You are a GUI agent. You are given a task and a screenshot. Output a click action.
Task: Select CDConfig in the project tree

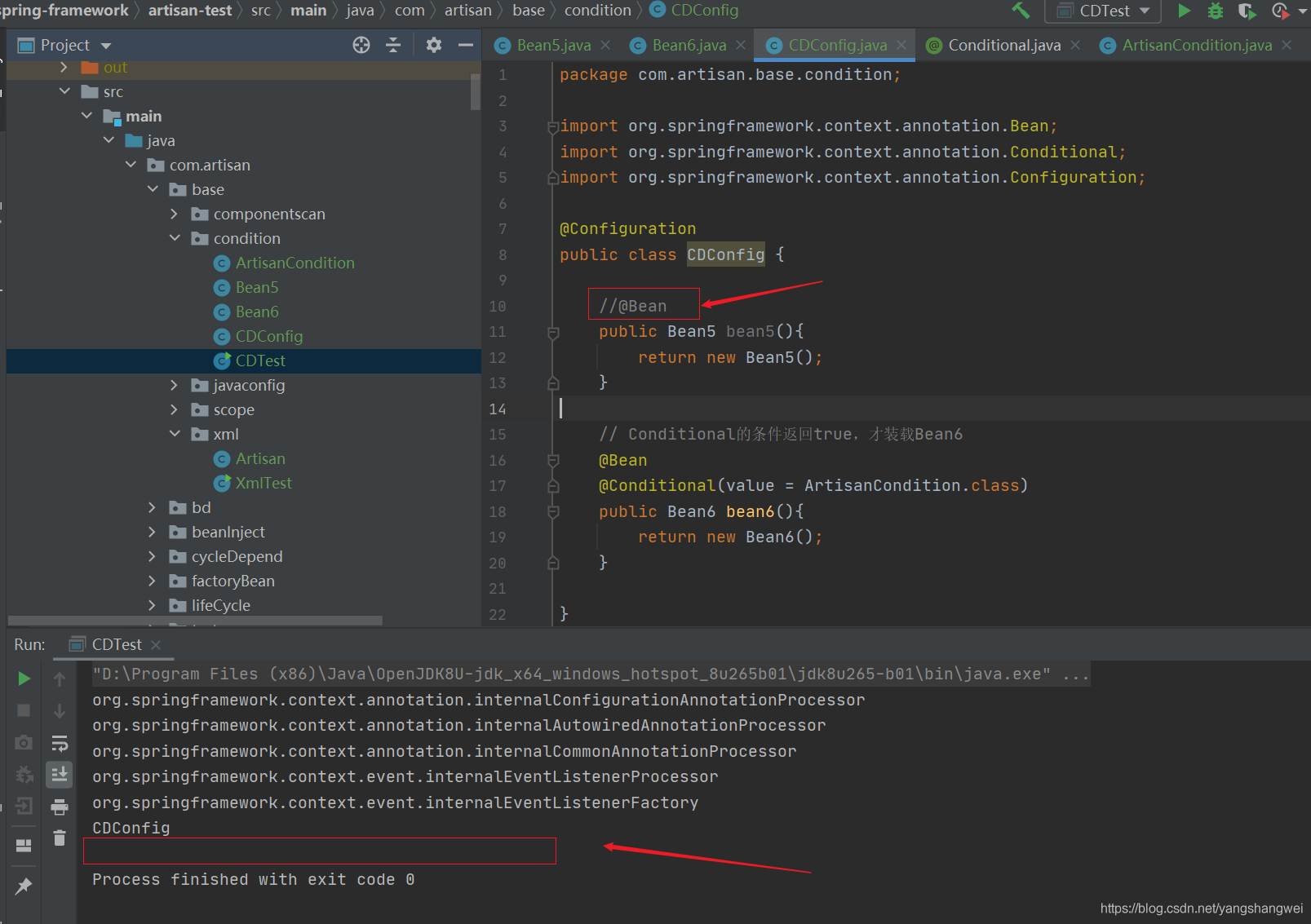tap(268, 336)
